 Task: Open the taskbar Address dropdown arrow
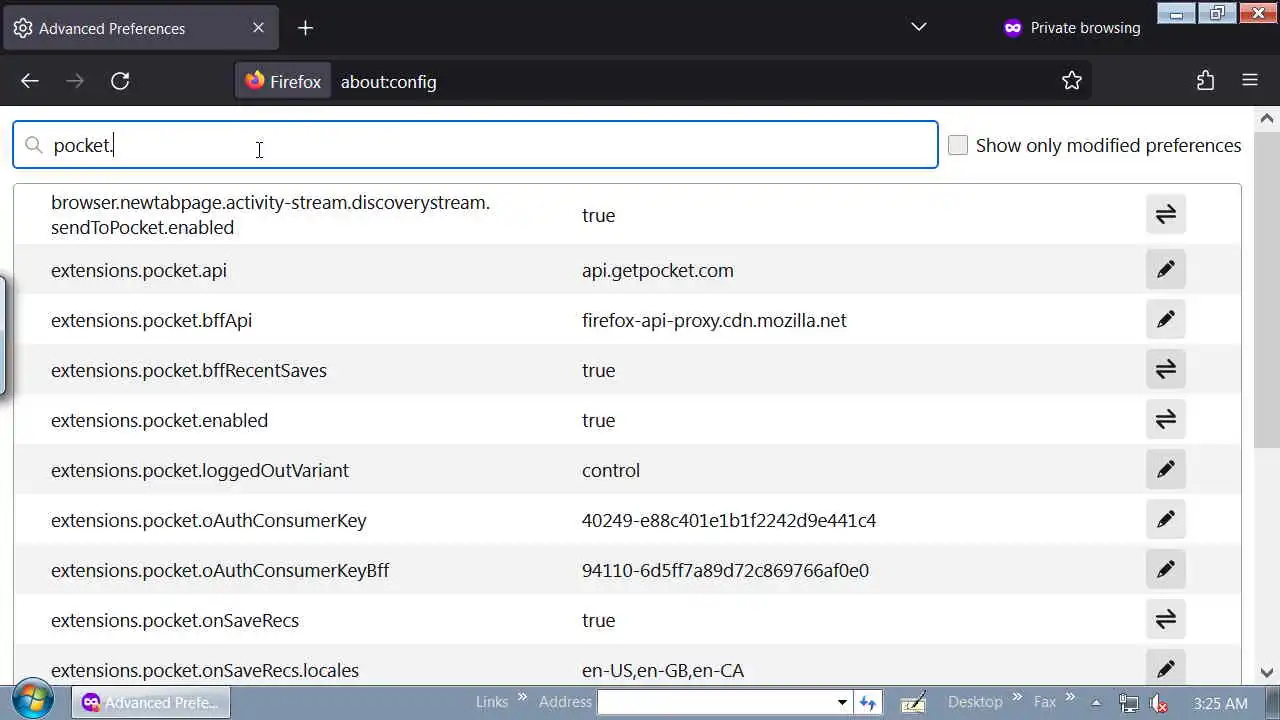tap(842, 702)
